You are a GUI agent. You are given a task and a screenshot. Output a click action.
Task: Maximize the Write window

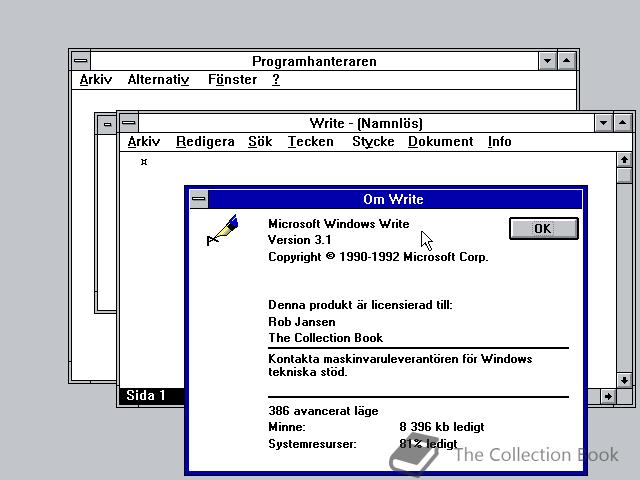622,123
